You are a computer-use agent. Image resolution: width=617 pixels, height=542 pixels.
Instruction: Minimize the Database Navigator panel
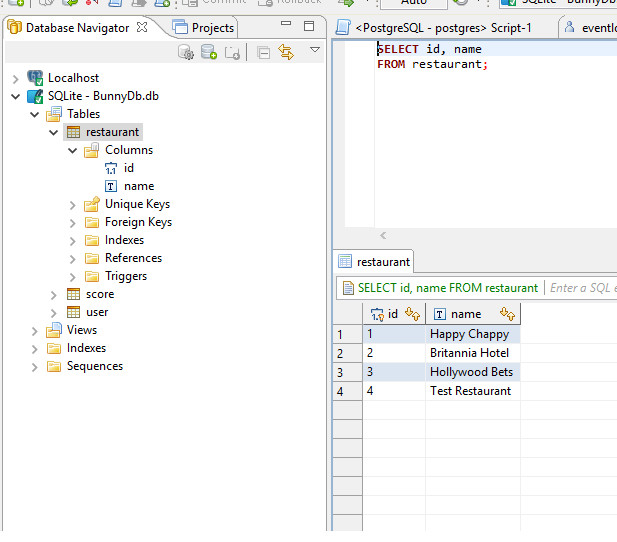pos(286,23)
